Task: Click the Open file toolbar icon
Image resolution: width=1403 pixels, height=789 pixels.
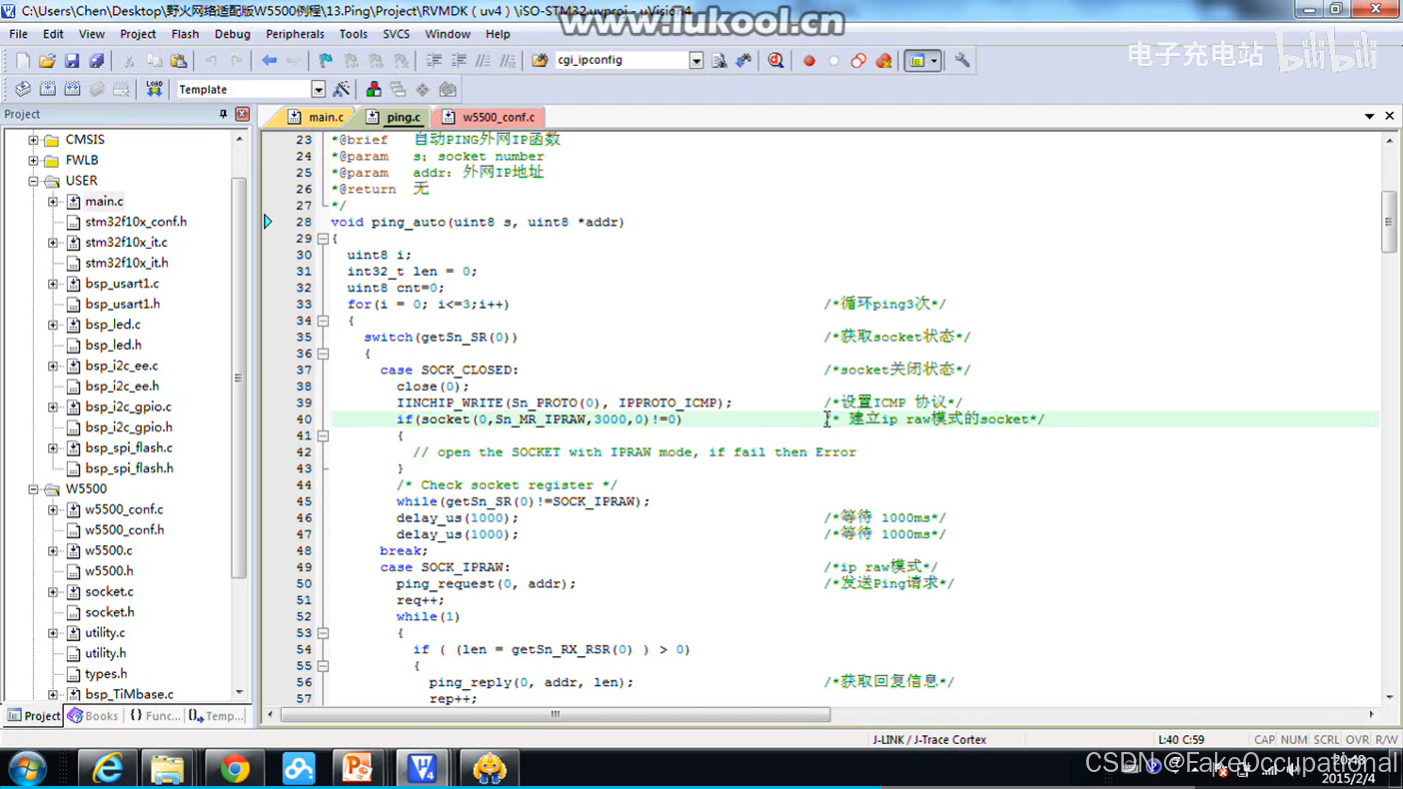Action: click(47, 61)
